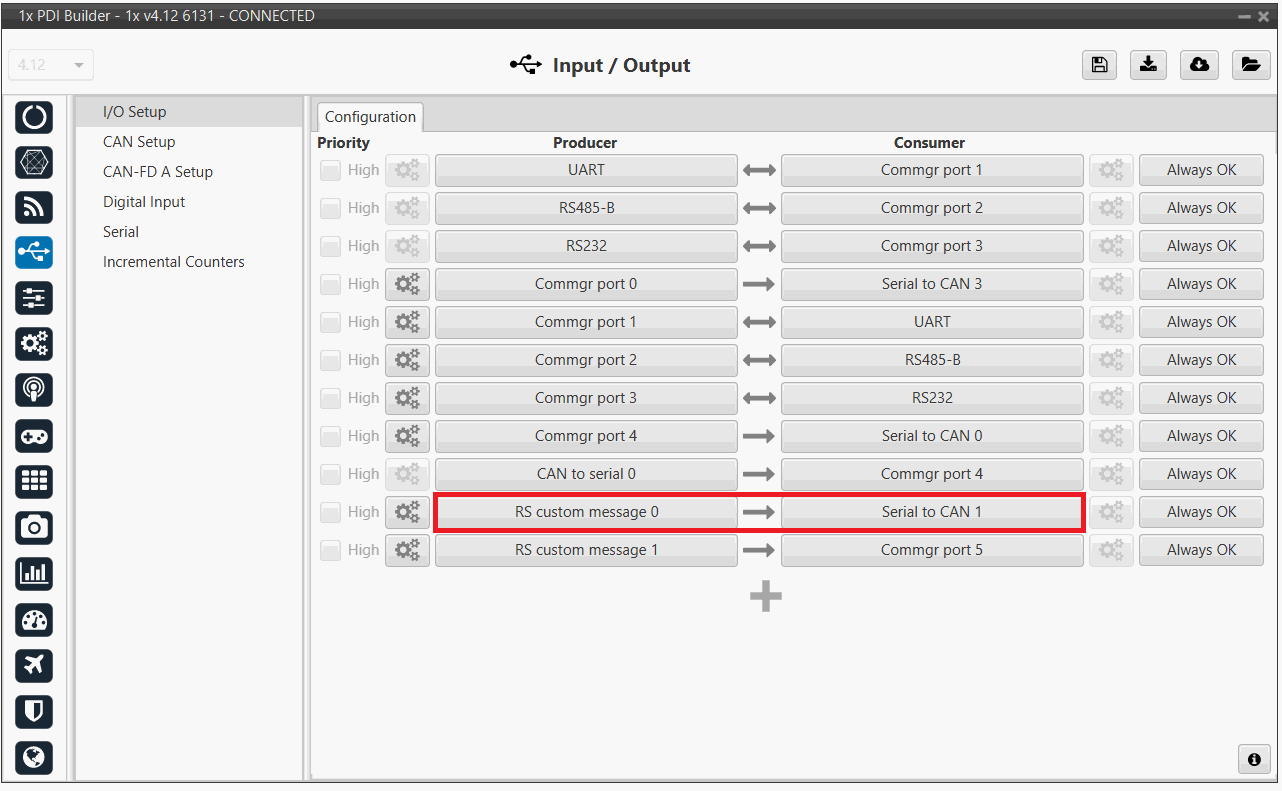Open the gamepad section in sidebar
This screenshot has height=791, width=1282.
pyautogui.click(x=34, y=436)
